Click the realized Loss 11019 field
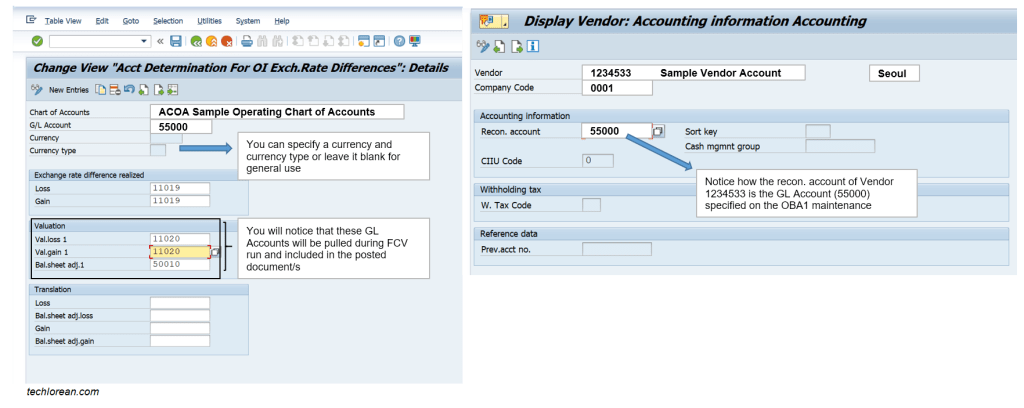The image size is (1024, 408). 180,189
